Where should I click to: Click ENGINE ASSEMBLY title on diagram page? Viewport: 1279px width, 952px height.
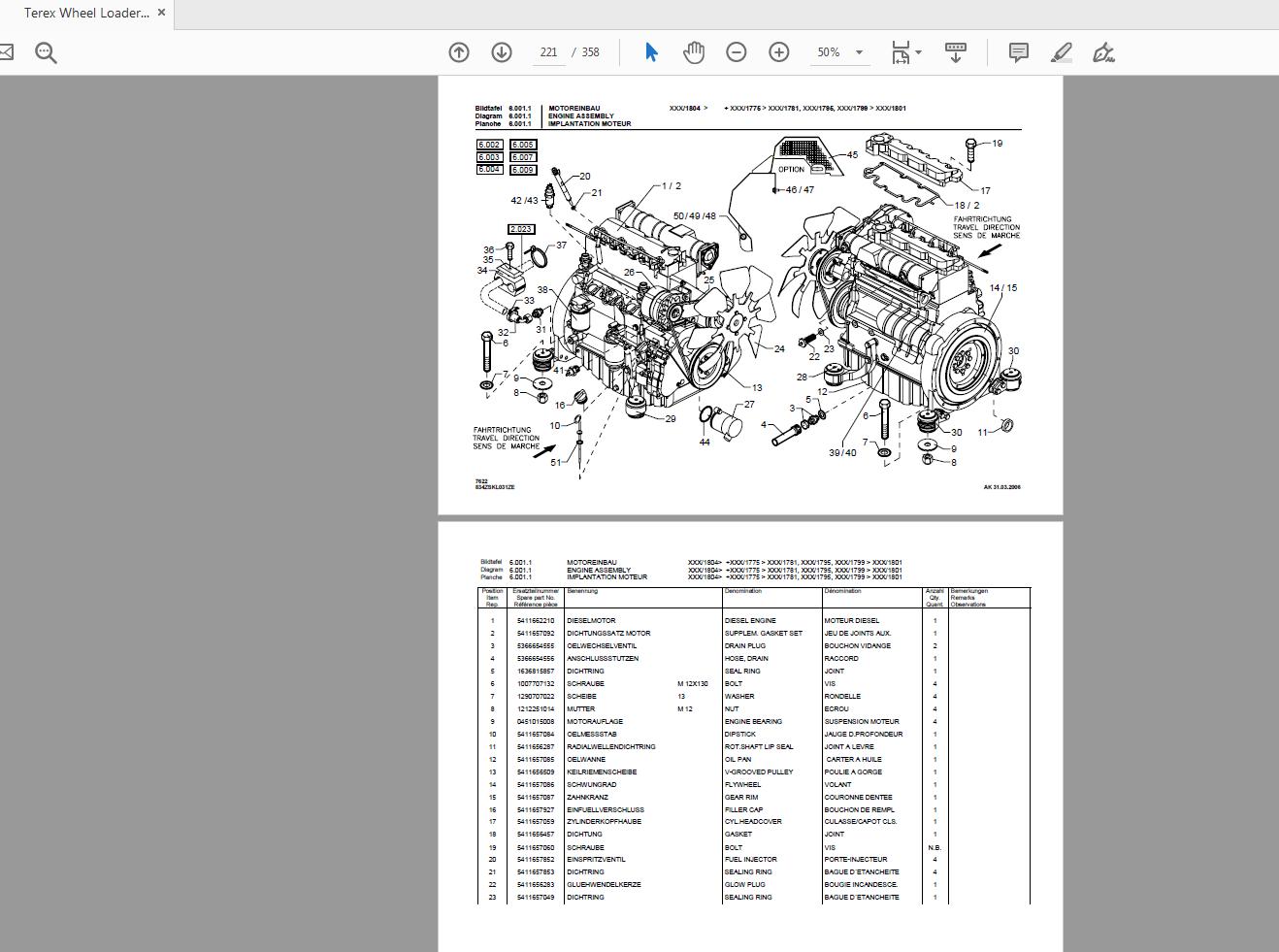click(581, 116)
